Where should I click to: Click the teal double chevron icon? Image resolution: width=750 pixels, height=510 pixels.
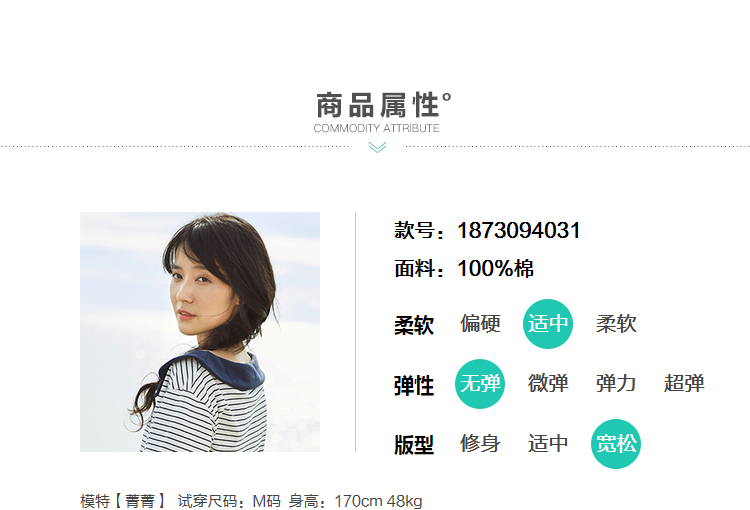pyautogui.click(x=377, y=147)
